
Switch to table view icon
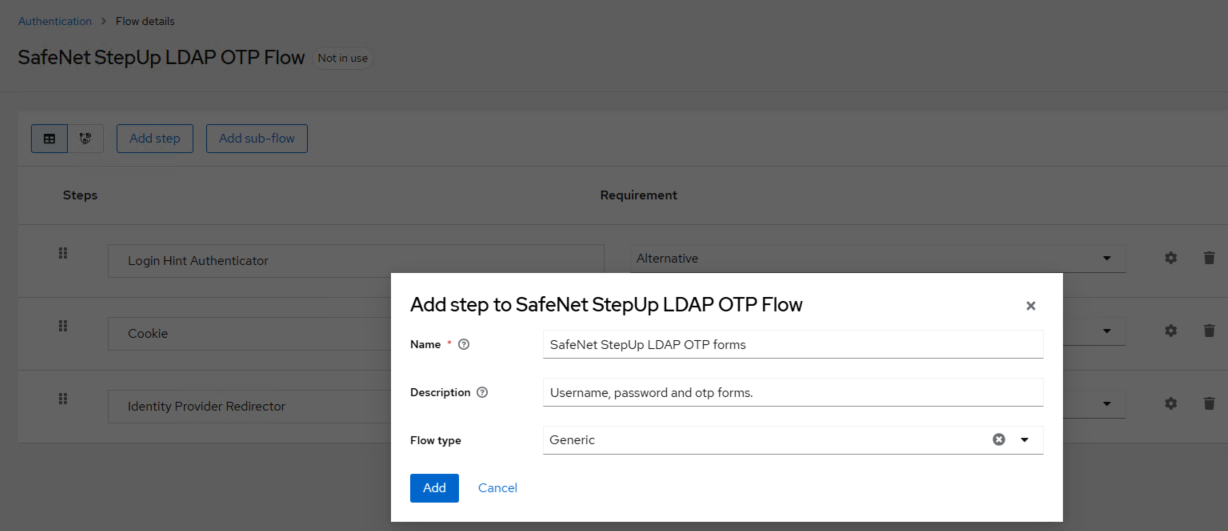[x=49, y=139]
